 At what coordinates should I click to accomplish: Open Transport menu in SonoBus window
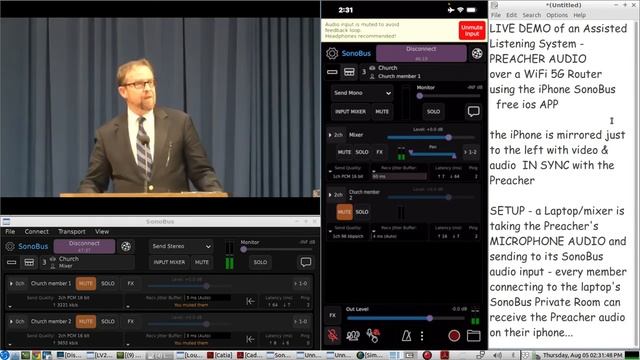pos(71,231)
